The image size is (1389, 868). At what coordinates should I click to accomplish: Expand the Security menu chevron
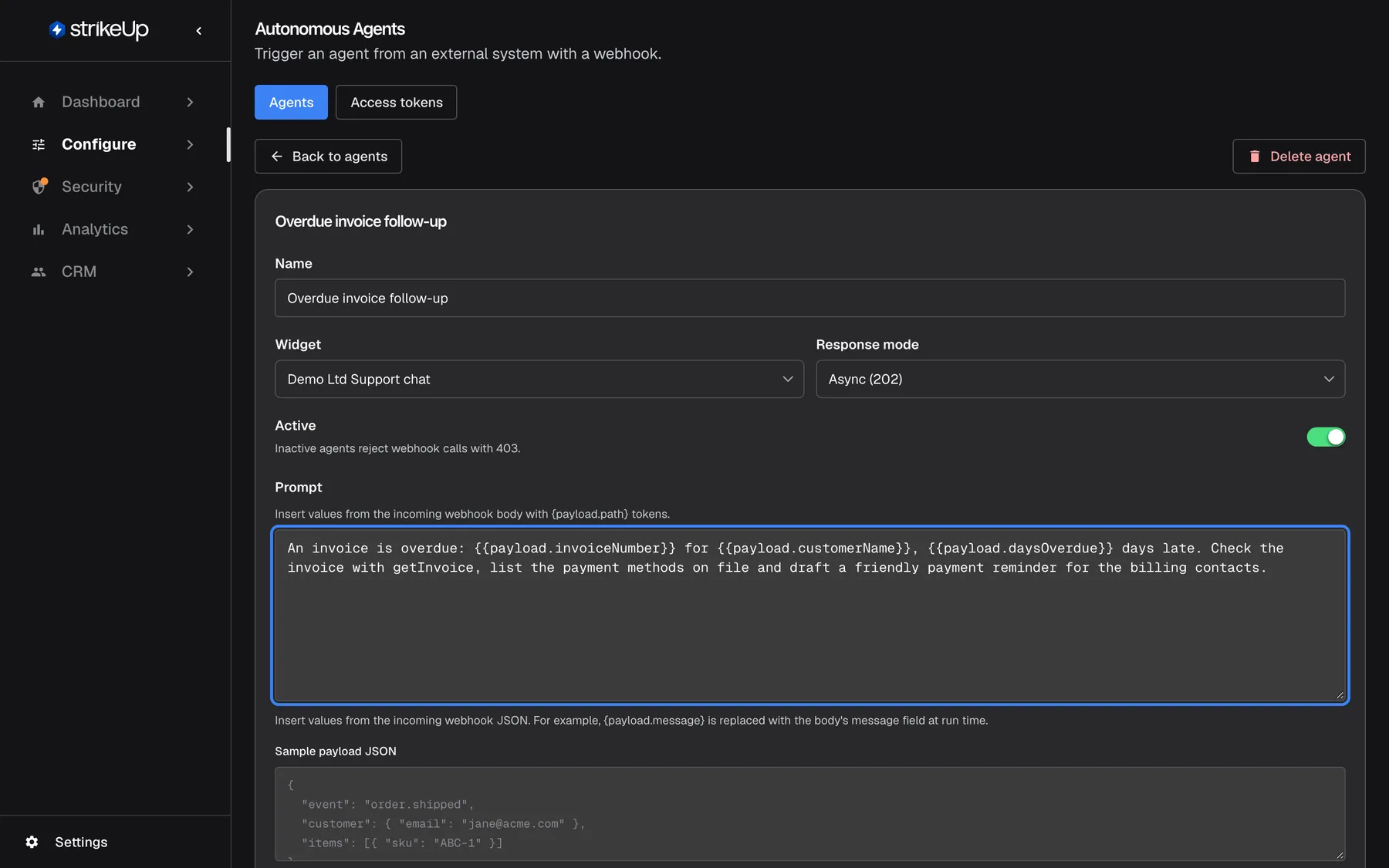tap(190, 187)
